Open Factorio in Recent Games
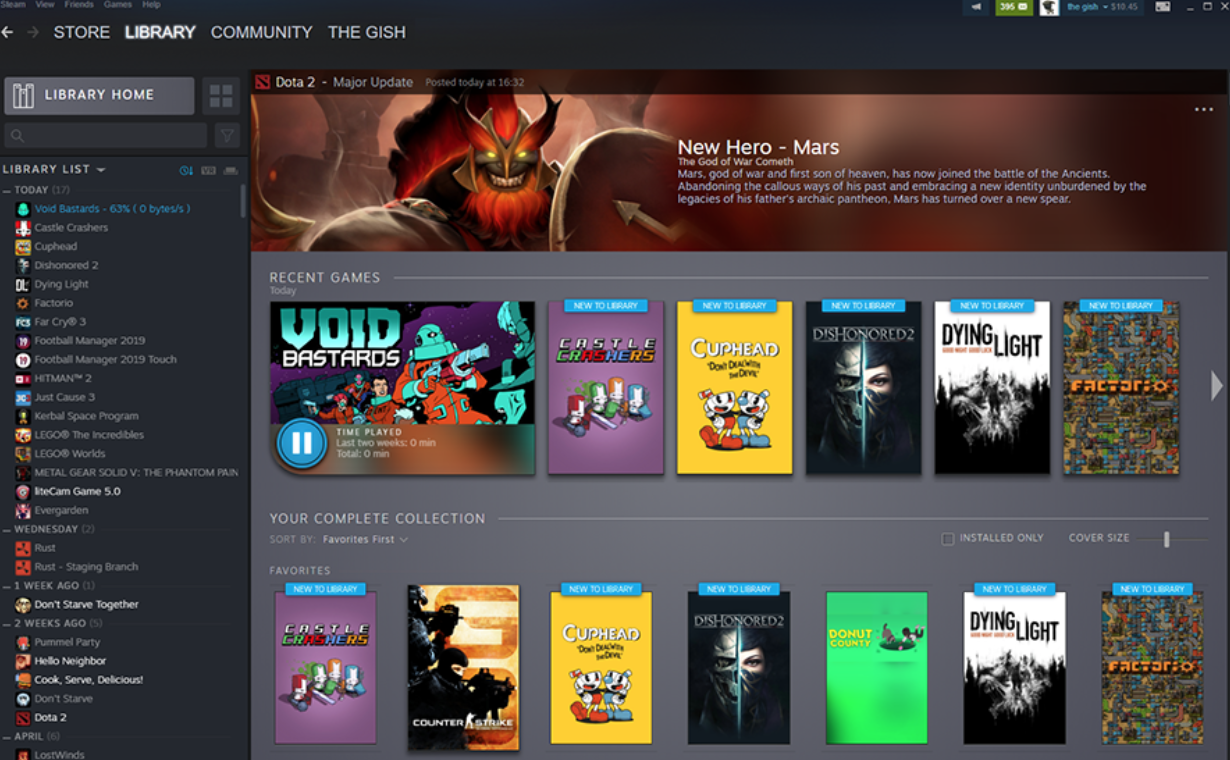Screen dimensions: 1230x760 coord(1121,387)
